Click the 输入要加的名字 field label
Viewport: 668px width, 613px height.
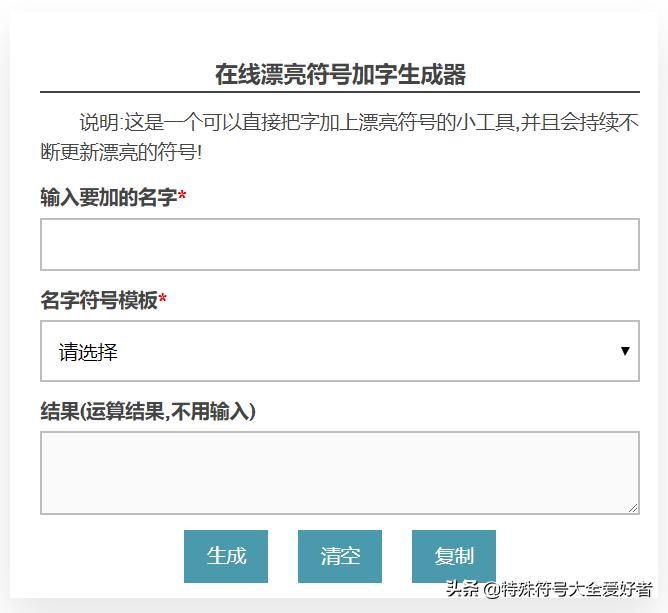pos(109,197)
